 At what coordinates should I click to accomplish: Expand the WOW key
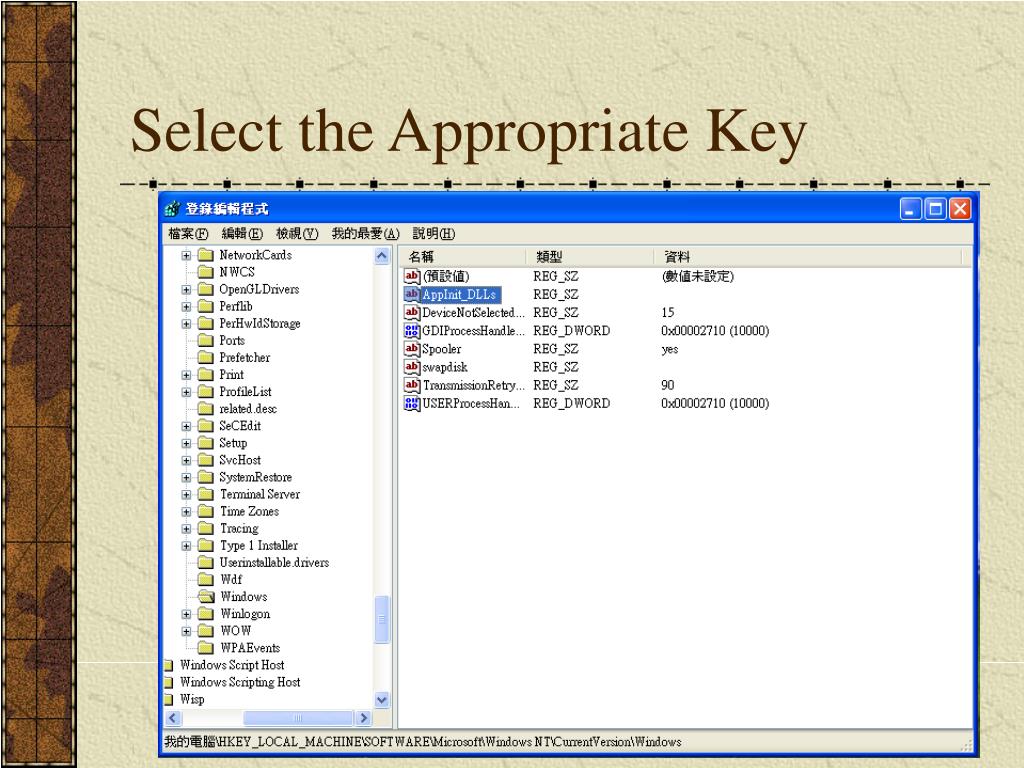[x=186, y=631]
